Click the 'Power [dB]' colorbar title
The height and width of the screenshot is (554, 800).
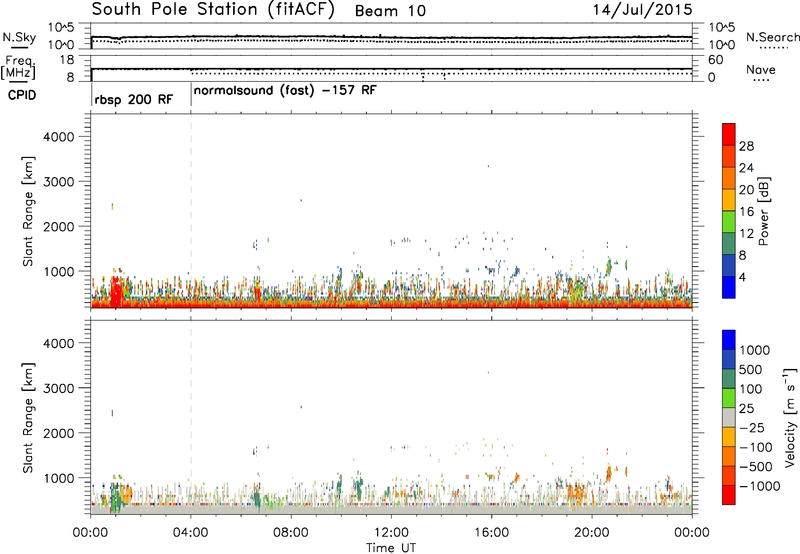(x=763, y=211)
